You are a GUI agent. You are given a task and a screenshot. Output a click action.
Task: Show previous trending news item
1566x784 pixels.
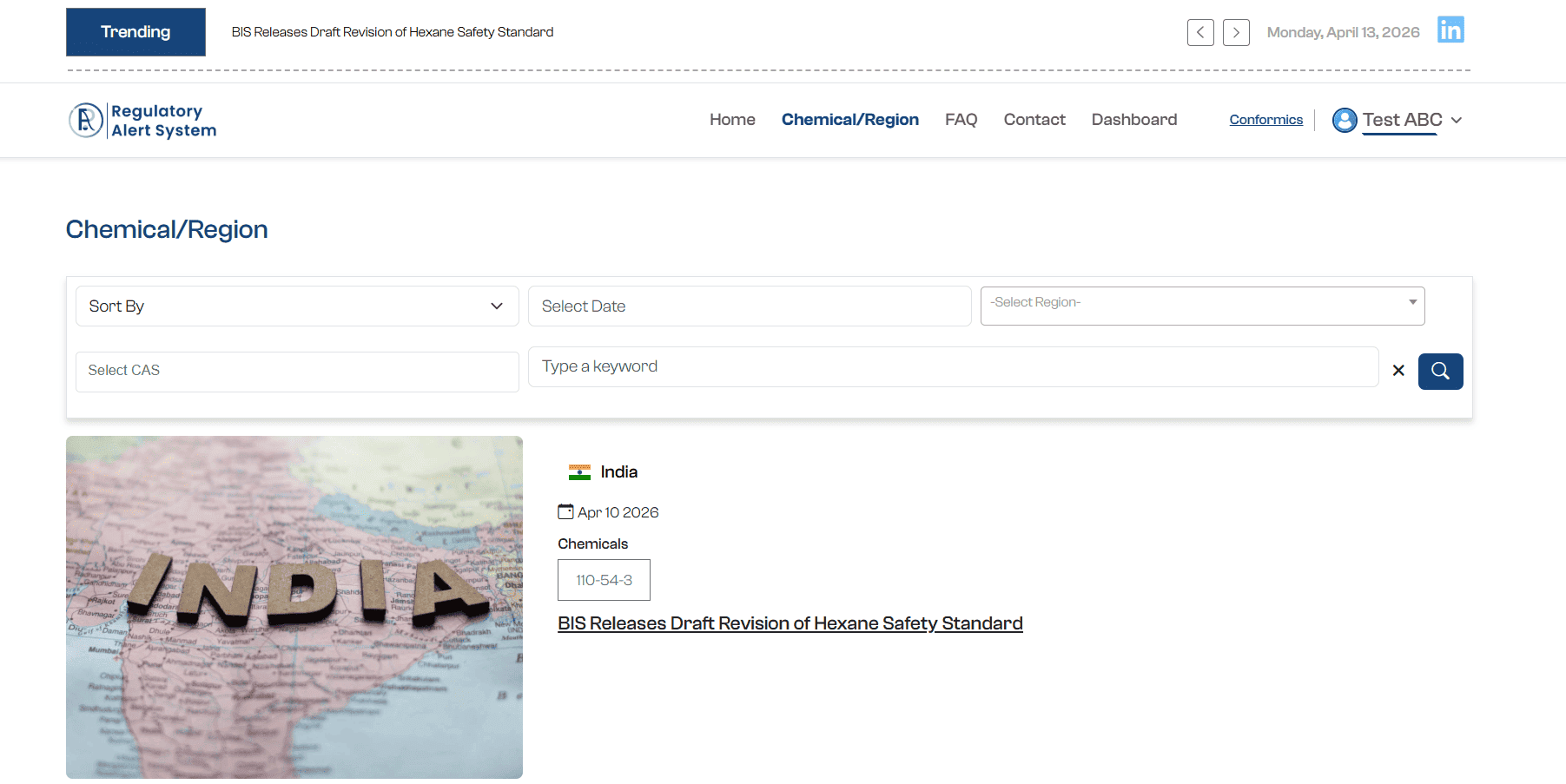(x=1200, y=32)
